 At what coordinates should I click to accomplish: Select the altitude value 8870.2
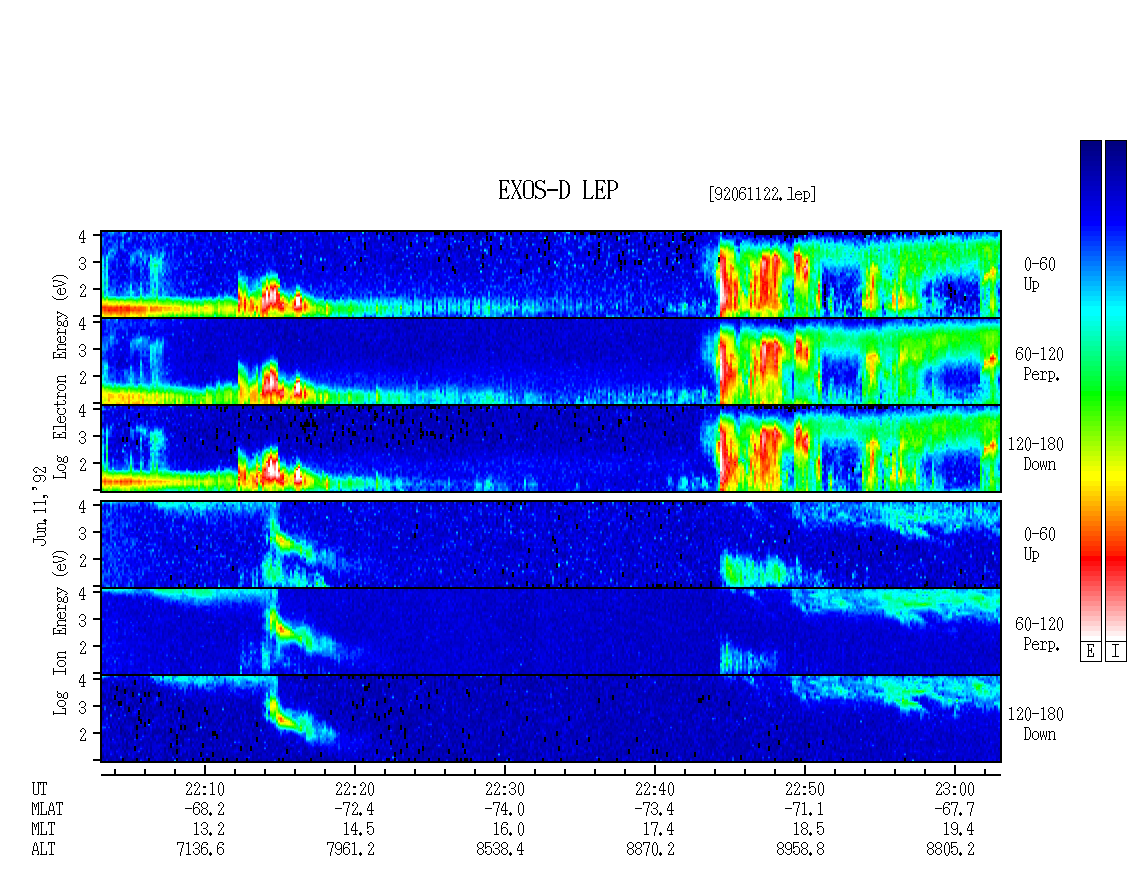click(x=650, y=849)
